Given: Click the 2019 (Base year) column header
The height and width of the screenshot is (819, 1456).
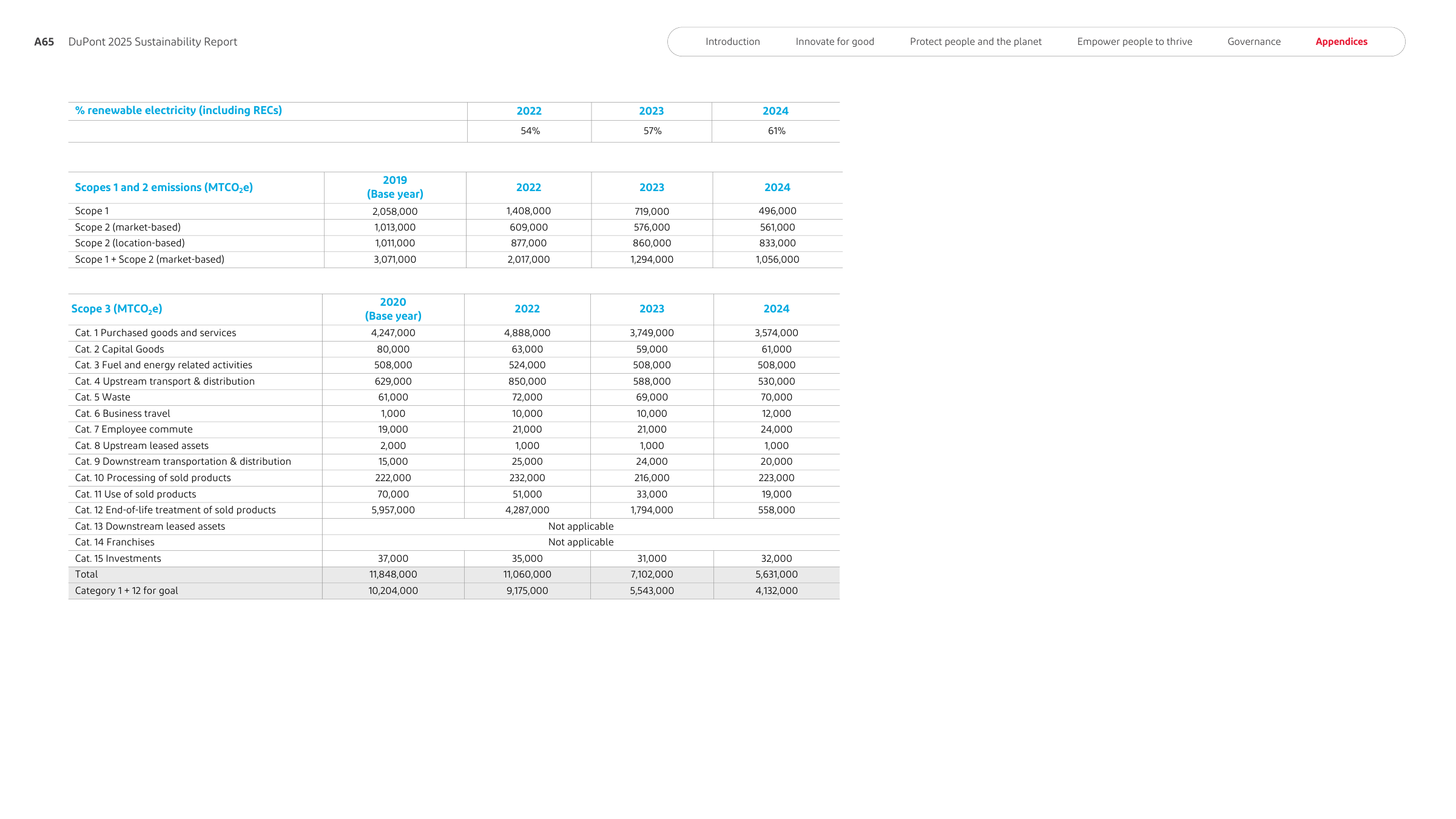Looking at the screenshot, I should coord(395,187).
